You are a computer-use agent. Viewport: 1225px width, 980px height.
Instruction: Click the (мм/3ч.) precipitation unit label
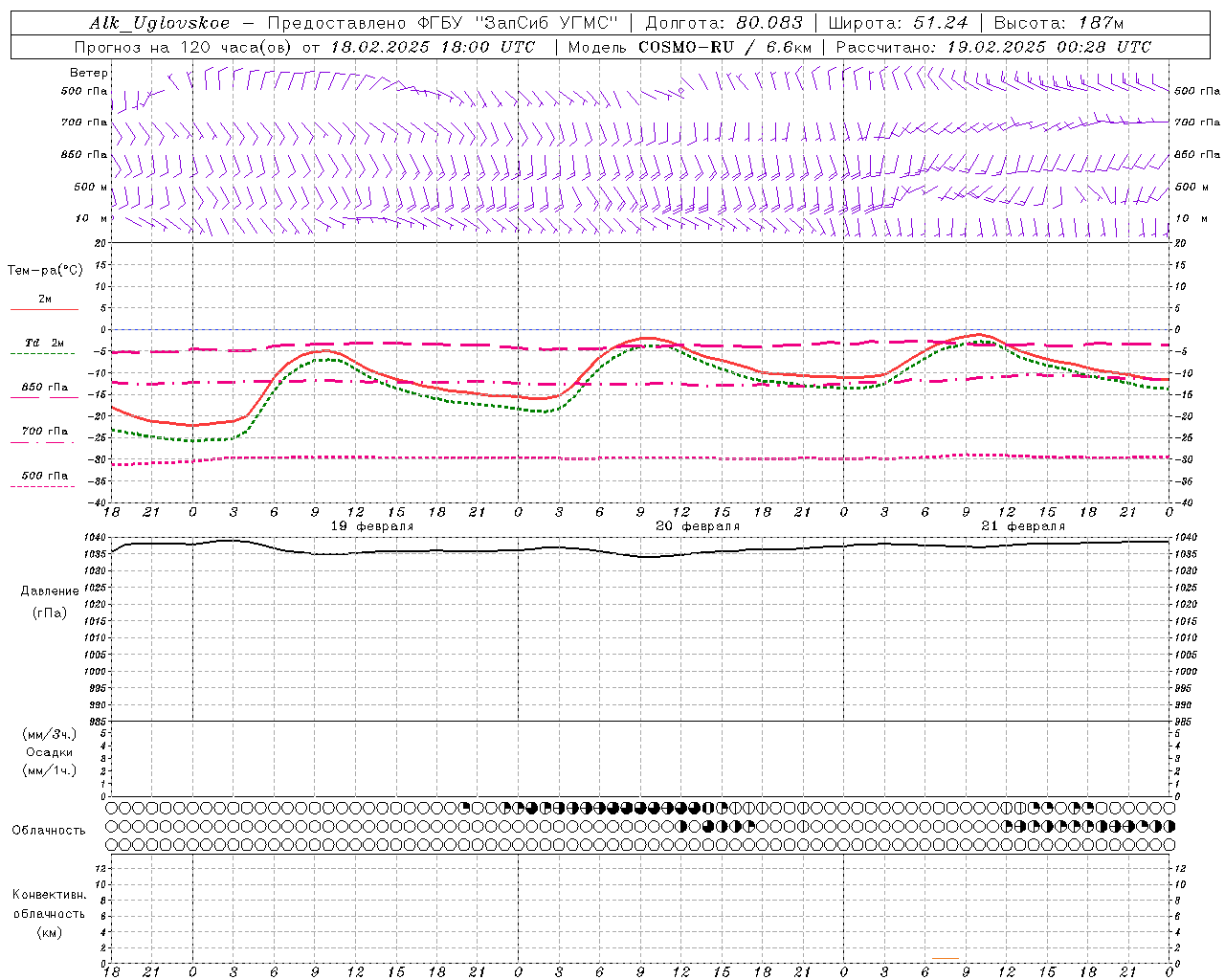(x=50, y=734)
